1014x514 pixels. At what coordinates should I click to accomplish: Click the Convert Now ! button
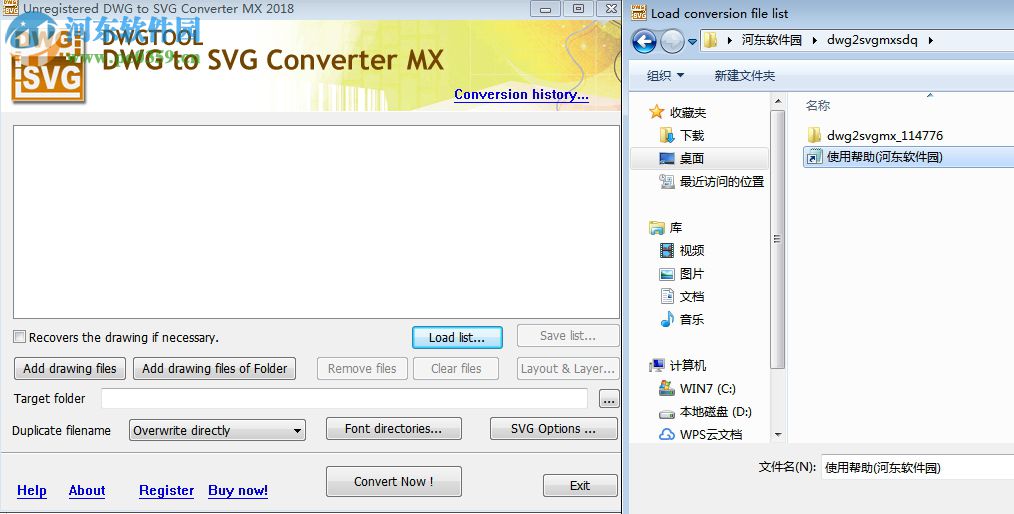pyautogui.click(x=394, y=482)
